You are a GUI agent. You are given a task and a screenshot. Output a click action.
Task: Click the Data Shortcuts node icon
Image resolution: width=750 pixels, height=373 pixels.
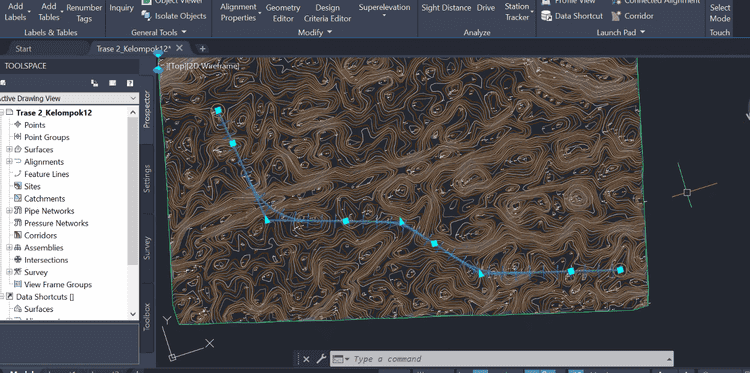[x=10, y=297]
